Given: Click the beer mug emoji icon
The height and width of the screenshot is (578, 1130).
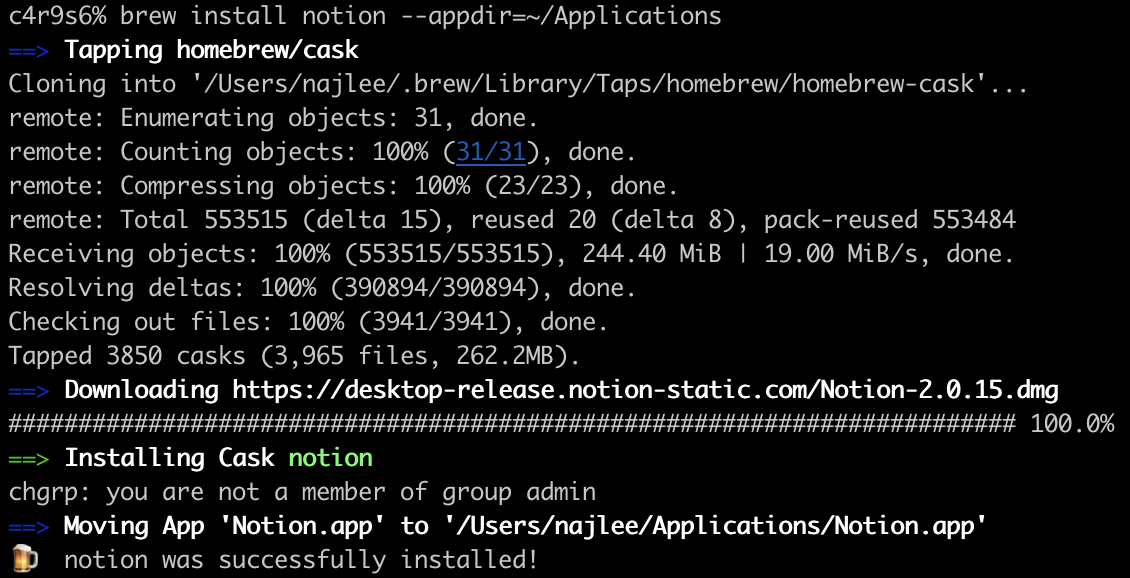Looking at the screenshot, I should [23, 559].
